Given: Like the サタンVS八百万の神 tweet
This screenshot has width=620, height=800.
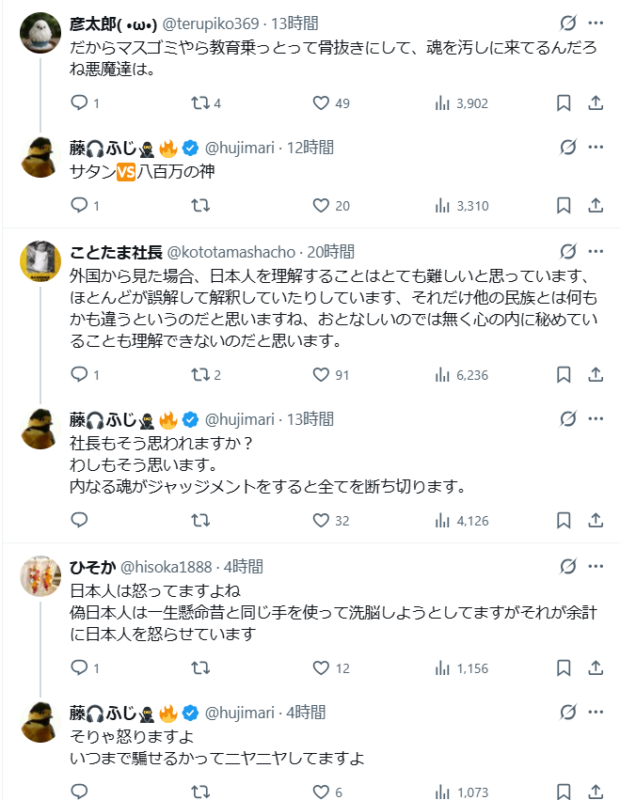Looking at the screenshot, I should point(321,206).
